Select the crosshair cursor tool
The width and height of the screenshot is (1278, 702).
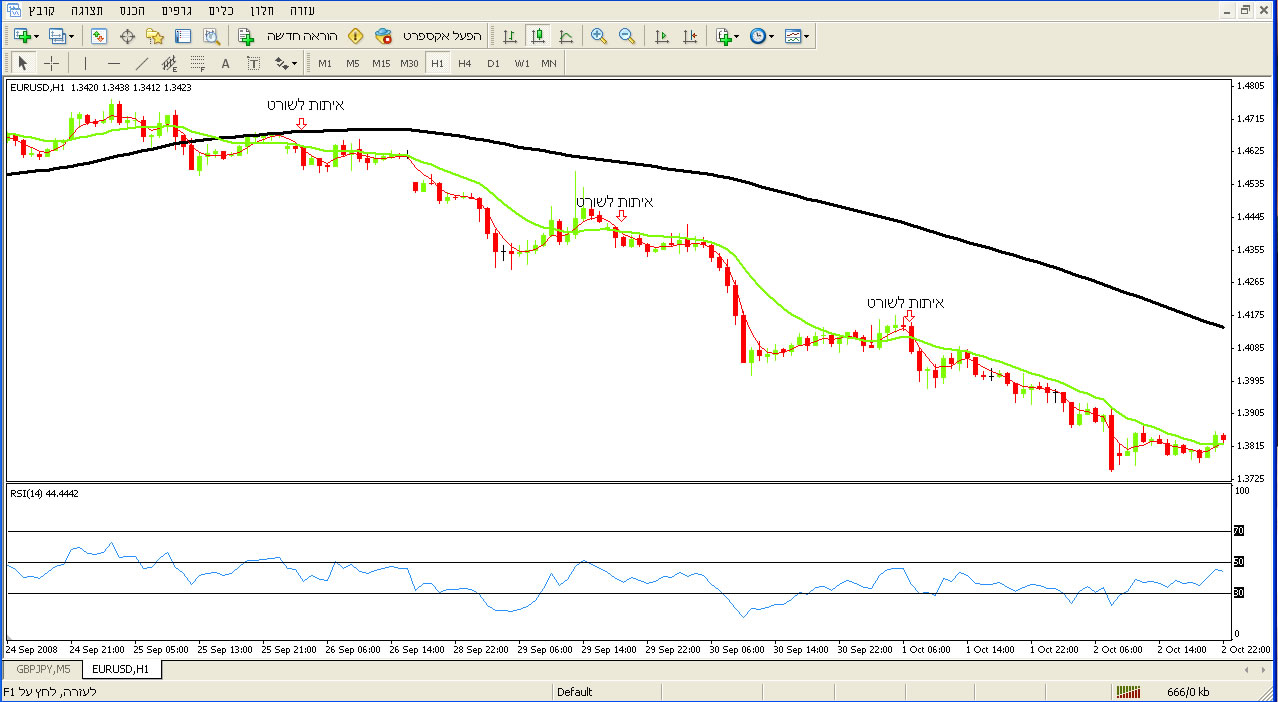(x=52, y=63)
